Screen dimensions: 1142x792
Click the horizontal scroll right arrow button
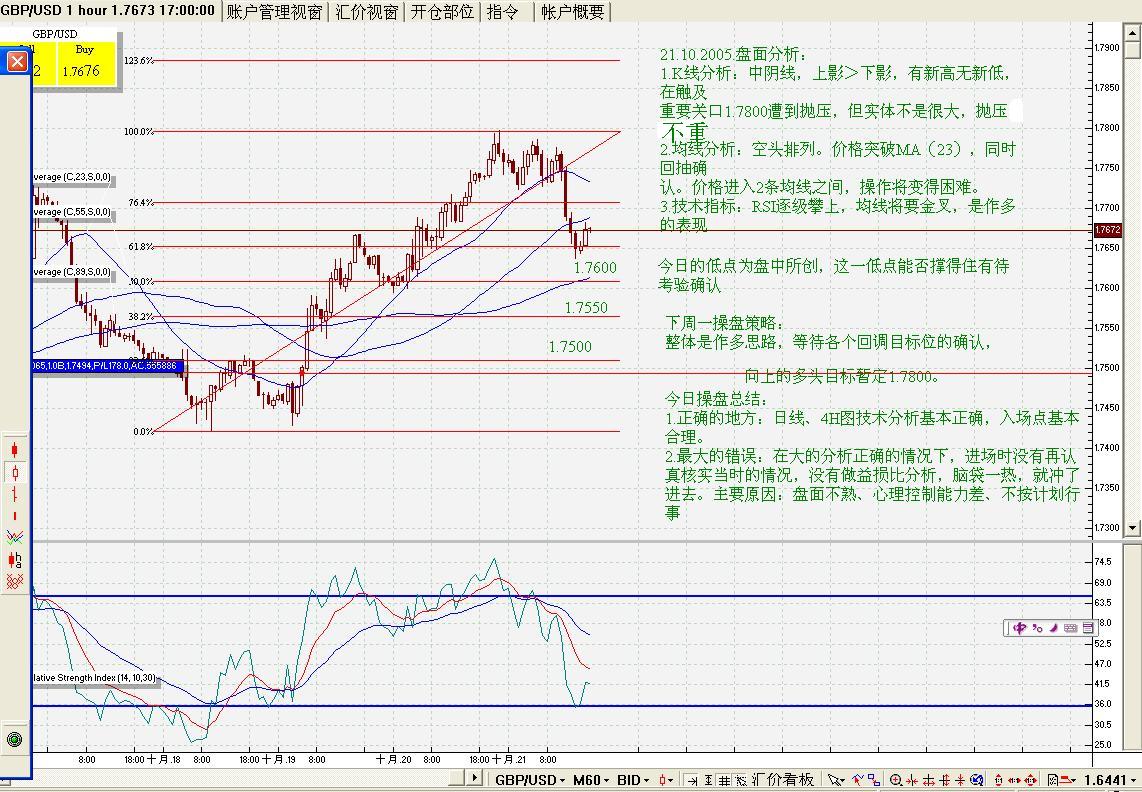click(x=473, y=778)
